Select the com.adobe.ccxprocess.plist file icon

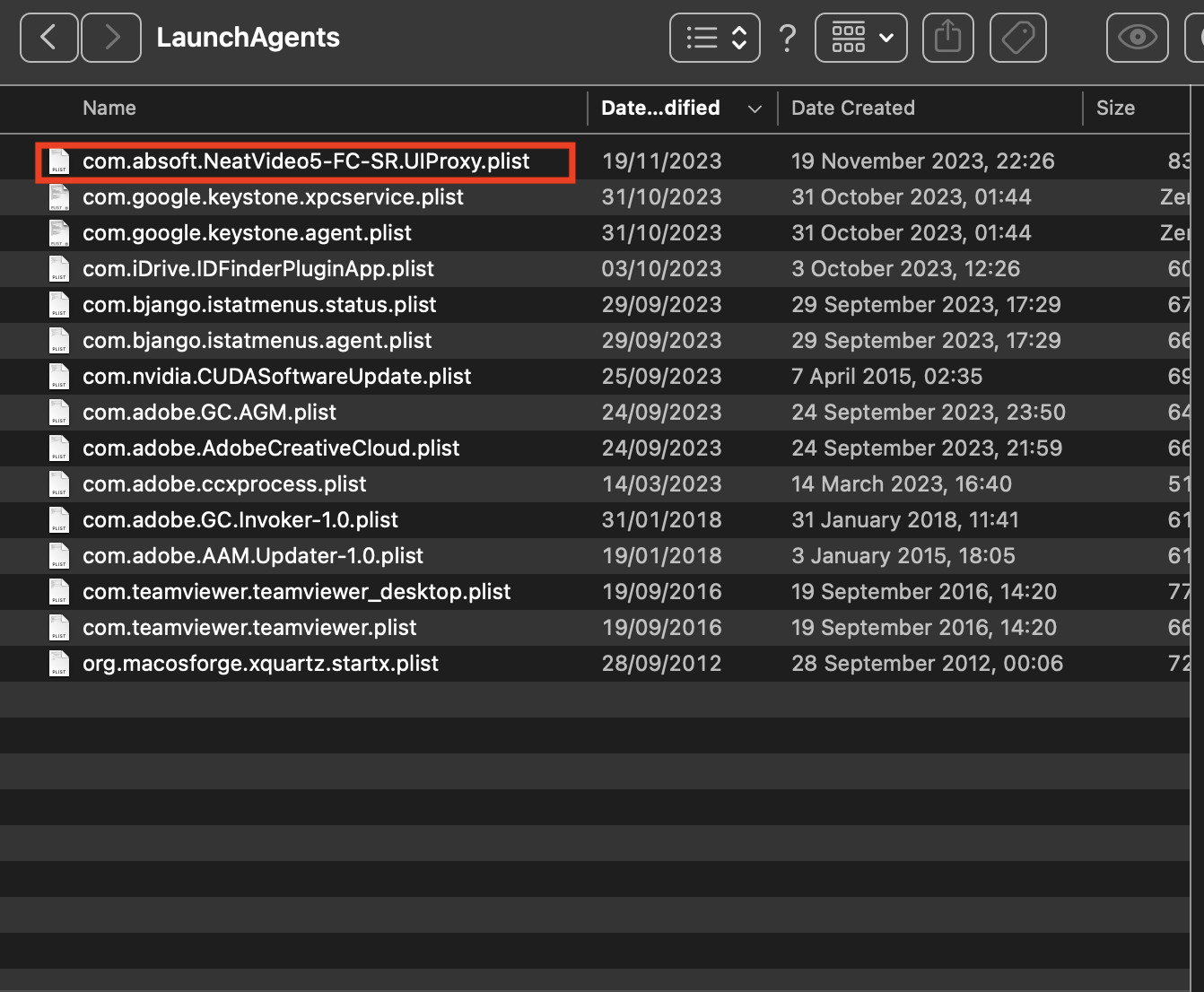click(59, 484)
